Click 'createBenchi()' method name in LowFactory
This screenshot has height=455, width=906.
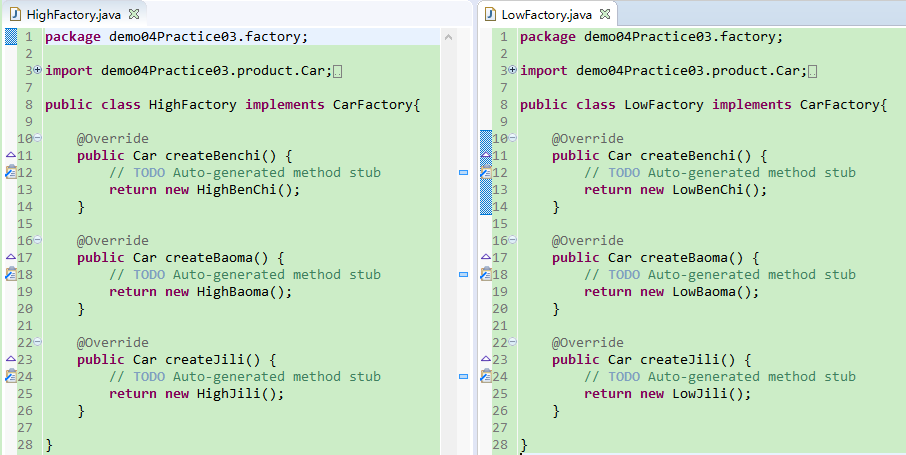696,156
